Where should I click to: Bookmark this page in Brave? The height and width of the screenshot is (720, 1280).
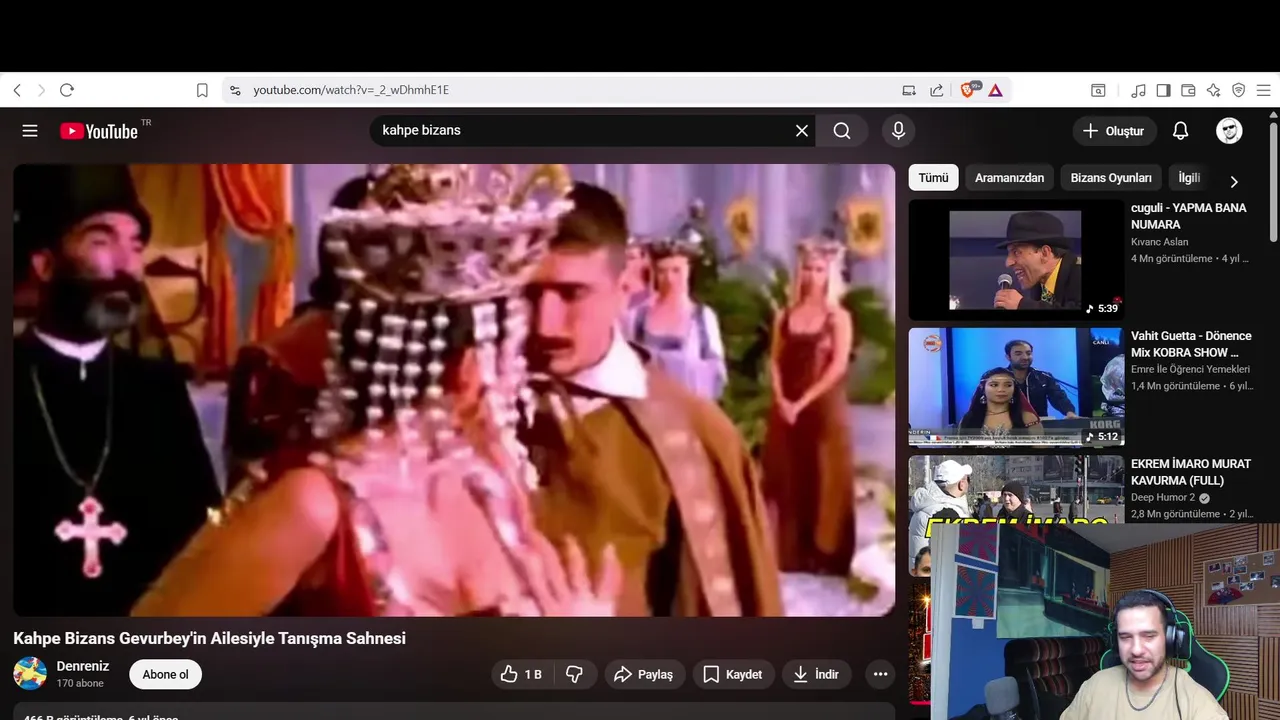202,90
